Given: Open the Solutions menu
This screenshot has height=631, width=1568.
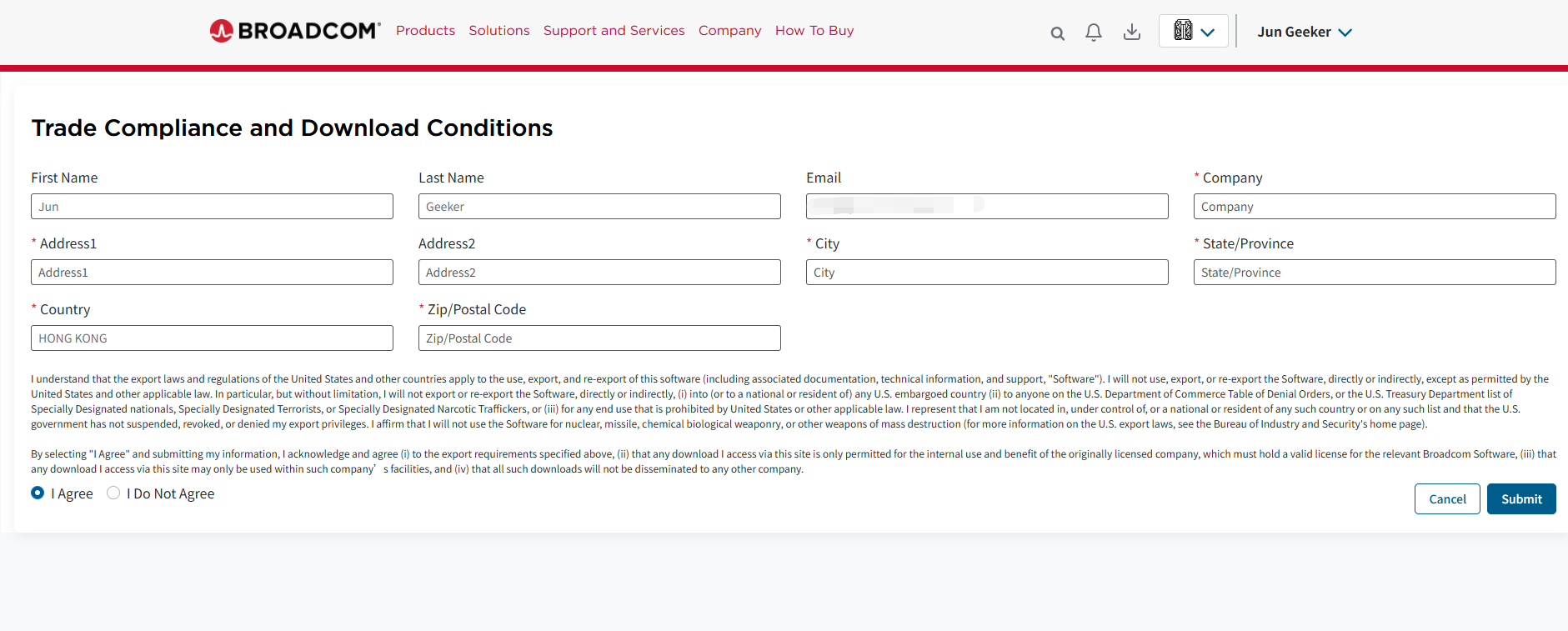Looking at the screenshot, I should point(499,31).
